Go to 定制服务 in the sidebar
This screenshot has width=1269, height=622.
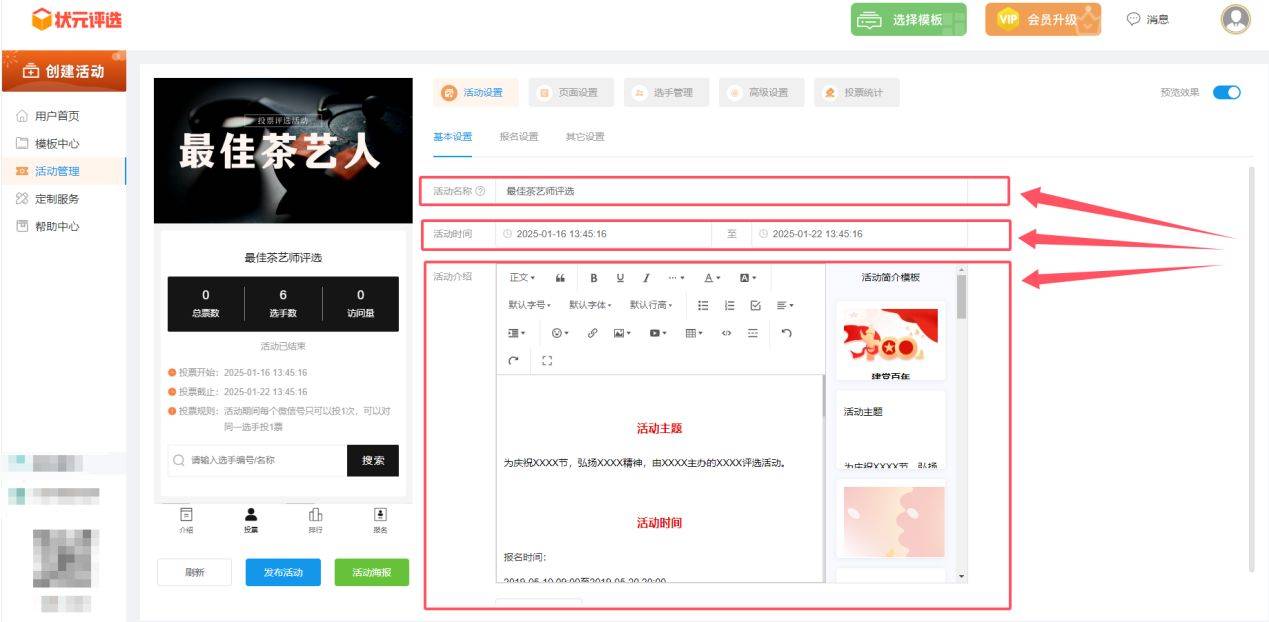pyautogui.click(x=57, y=199)
